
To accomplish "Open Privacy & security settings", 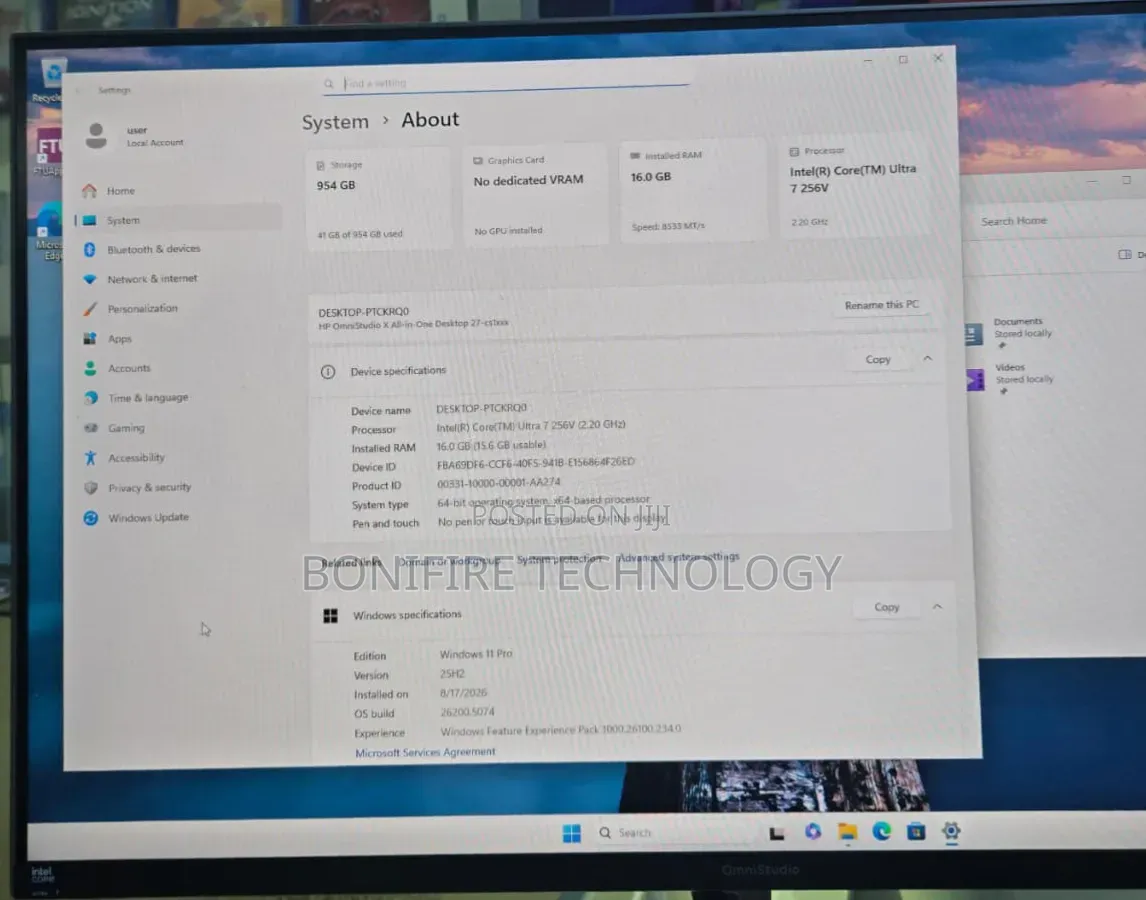I will (150, 488).
